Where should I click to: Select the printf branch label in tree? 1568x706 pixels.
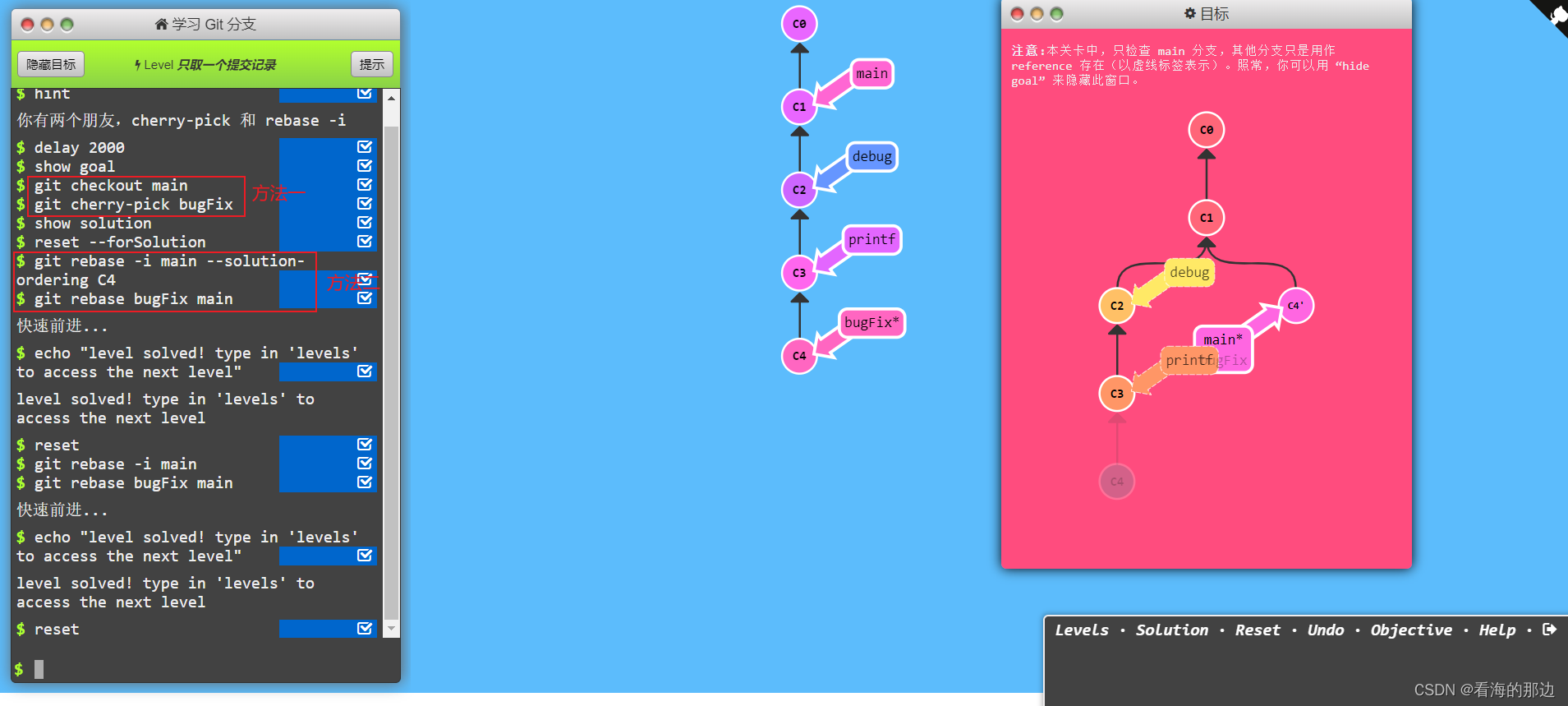[x=871, y=240]
